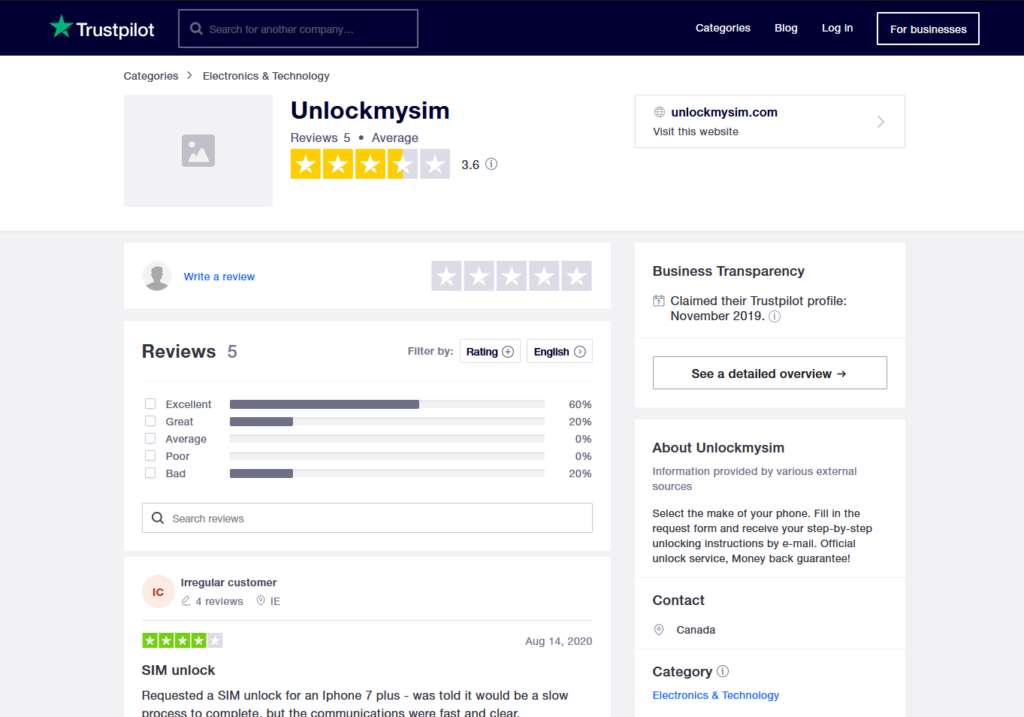
Task: Click the Canada contact location text
Action: point(696,629)
